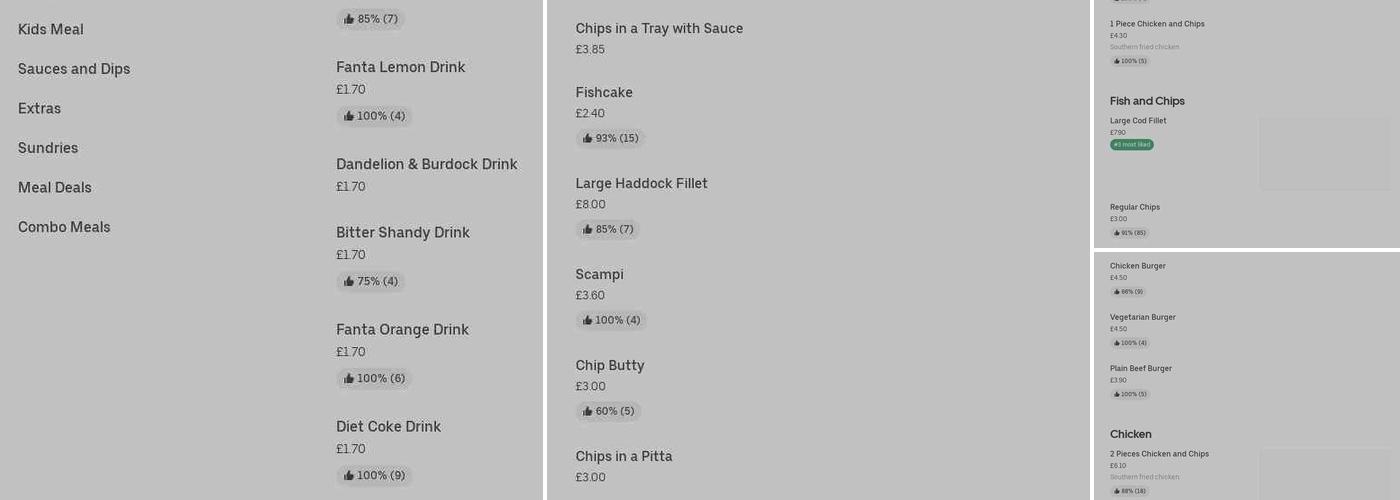The width and height of the screenshot is (1400, 500).
Task: Select the Chips in a Pitta item
Action: tap(624, 456)
